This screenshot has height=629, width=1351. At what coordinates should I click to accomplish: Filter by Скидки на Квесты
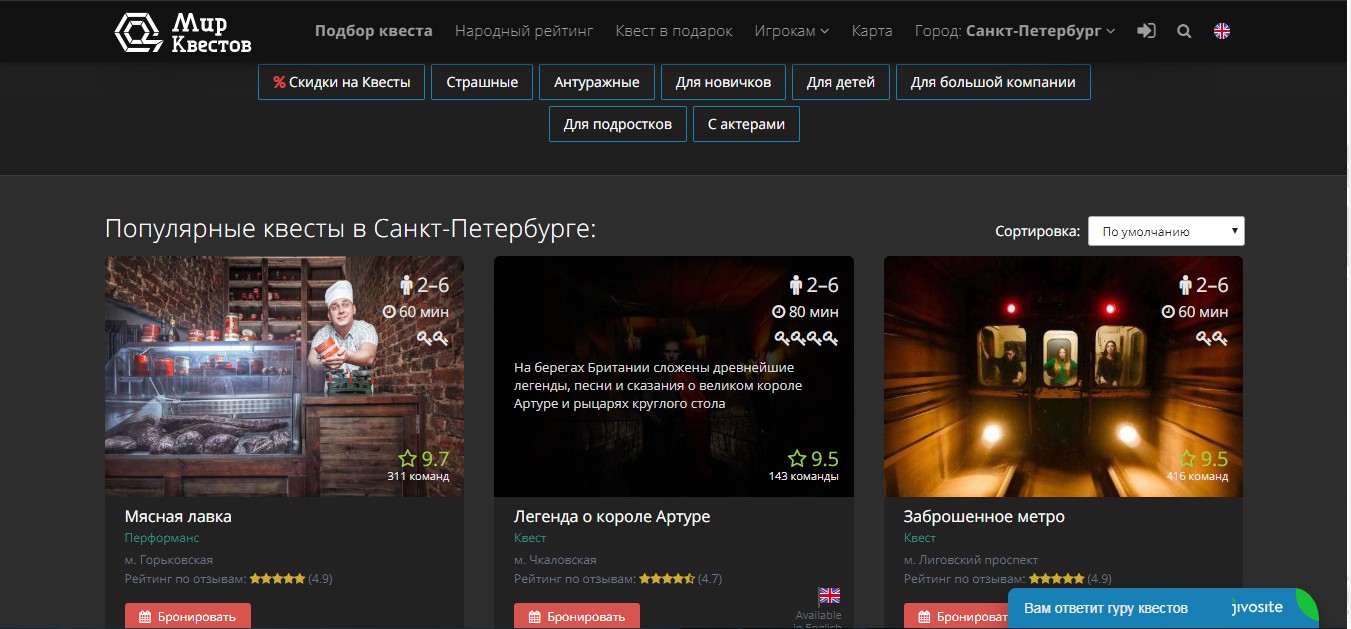[342, 82]
